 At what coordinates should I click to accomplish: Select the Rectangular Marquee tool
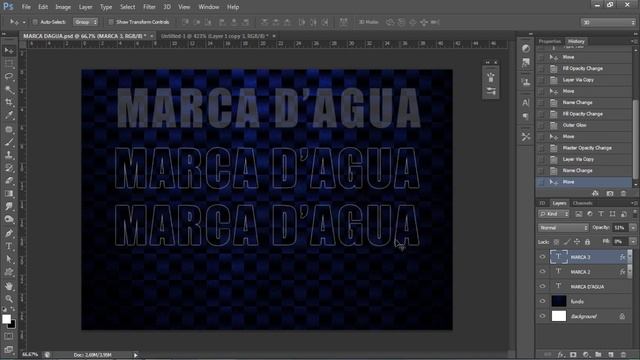tap(9, 63)
